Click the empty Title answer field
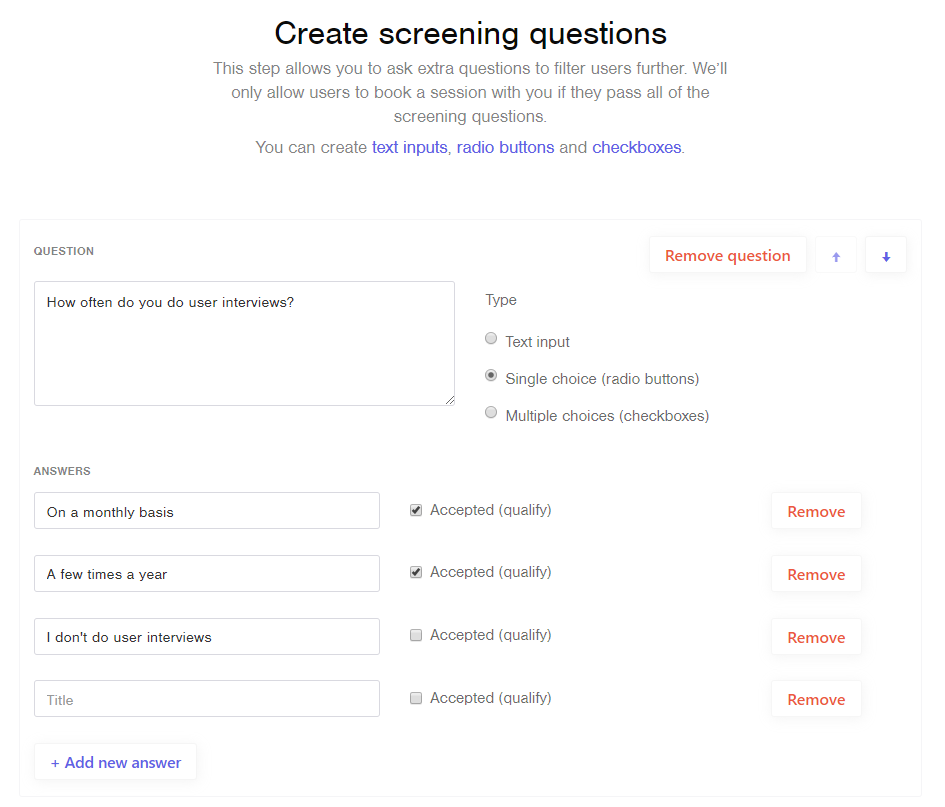The width and height of the screenshot is (945, 807). tap(207, 699)
